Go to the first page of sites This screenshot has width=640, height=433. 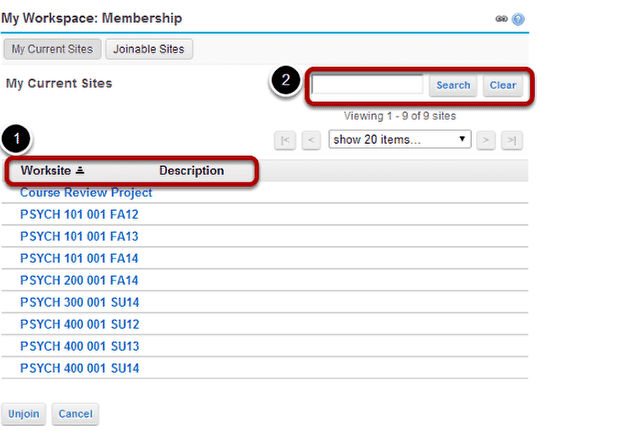285,140
